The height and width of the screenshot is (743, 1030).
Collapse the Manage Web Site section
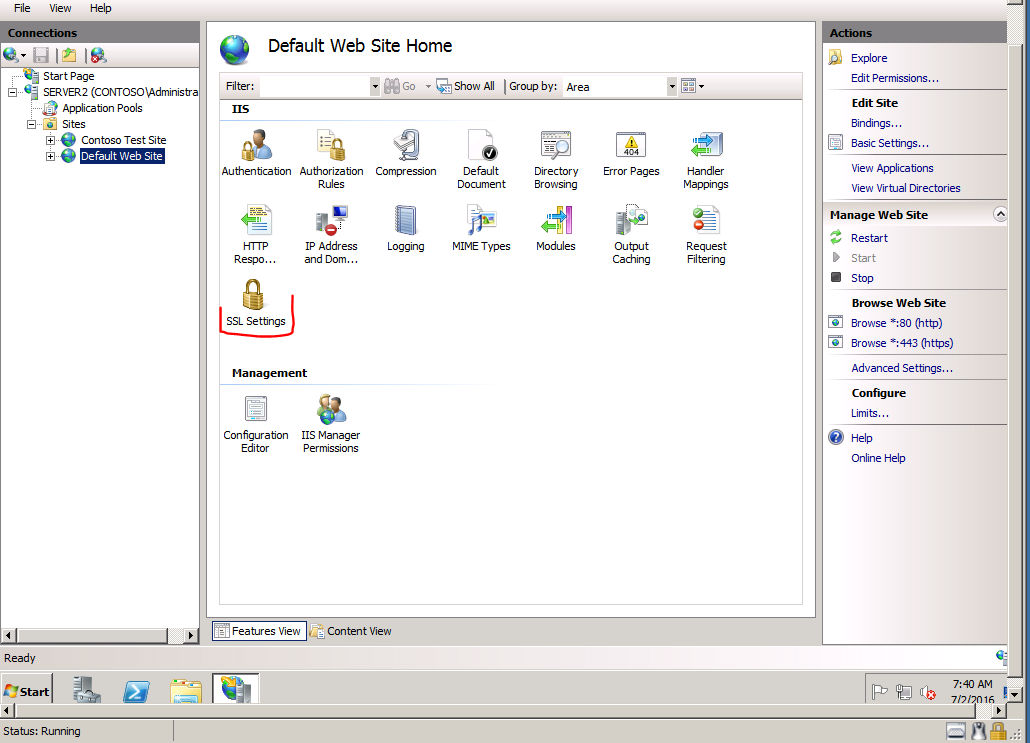(999, 214)
